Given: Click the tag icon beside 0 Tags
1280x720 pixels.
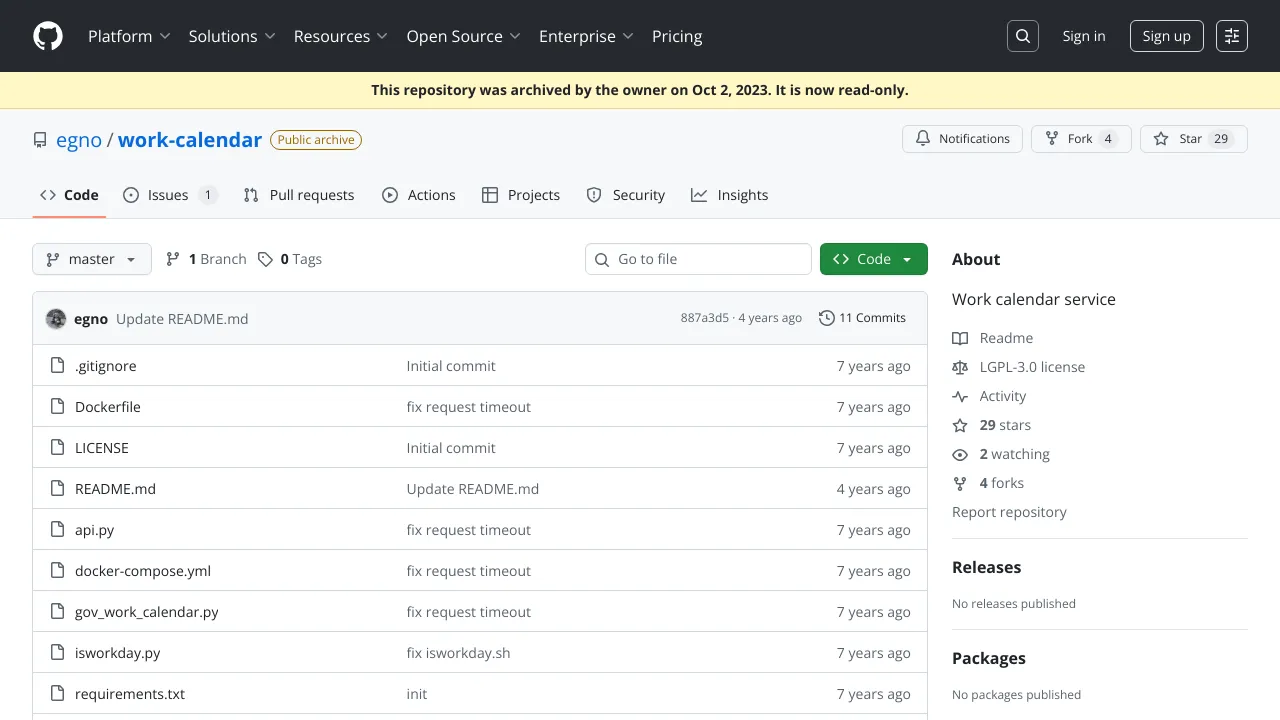Looking at the screenshot, I should click(x=265, y=259).
